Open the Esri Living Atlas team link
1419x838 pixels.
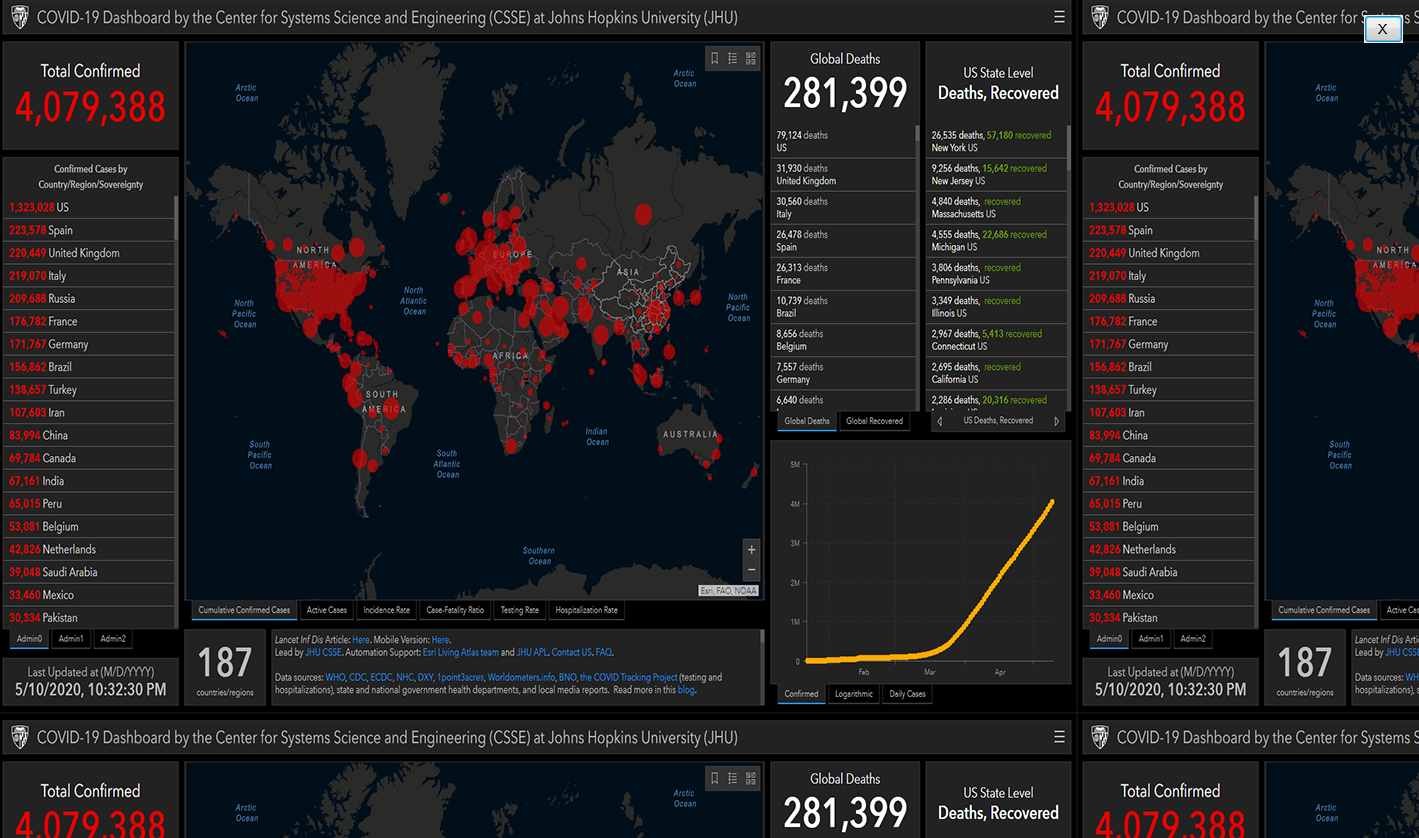pyautogui.click(x=460, y=652)
